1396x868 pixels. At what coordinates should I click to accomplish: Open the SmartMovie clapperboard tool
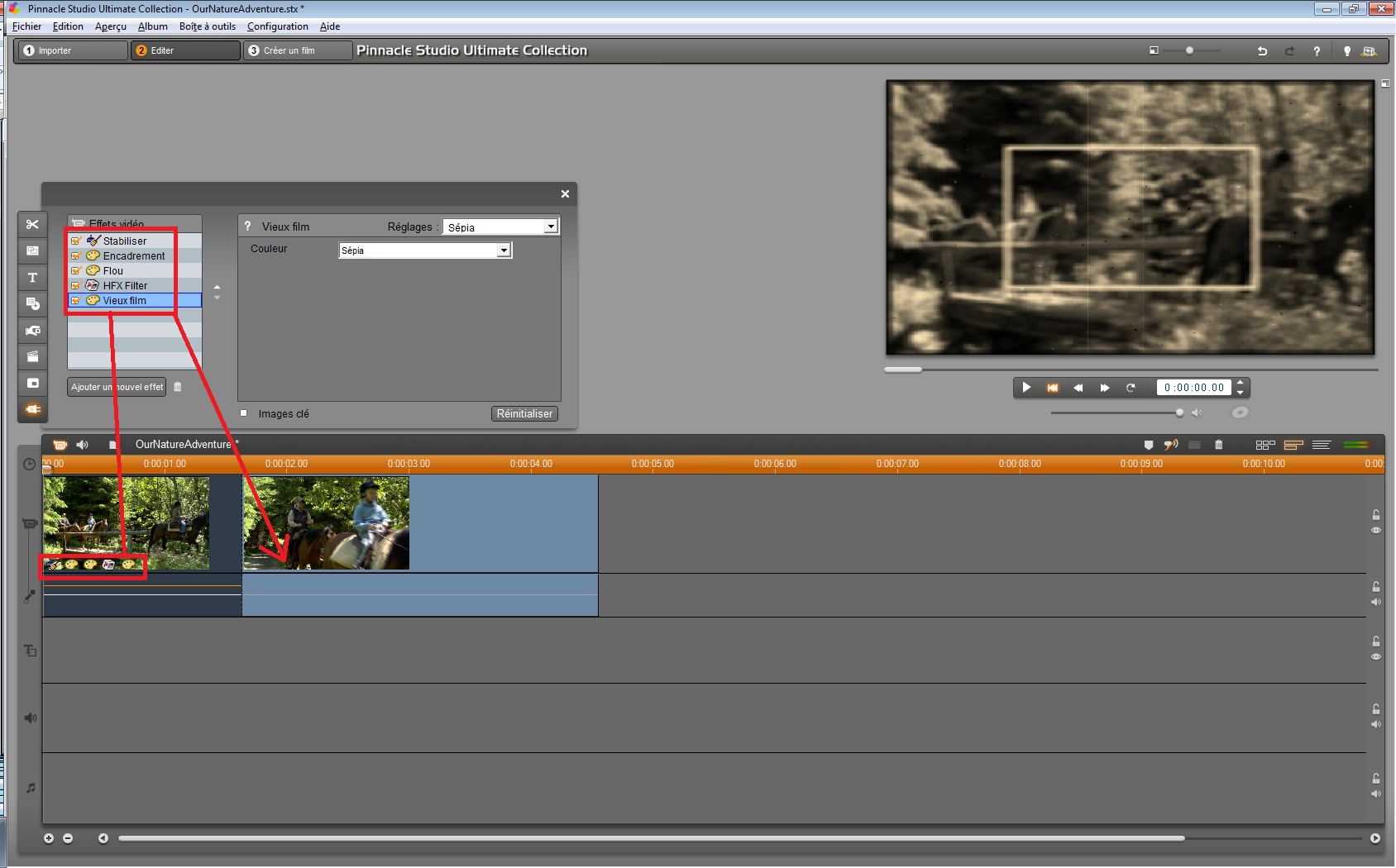click(x=32, y=357)
